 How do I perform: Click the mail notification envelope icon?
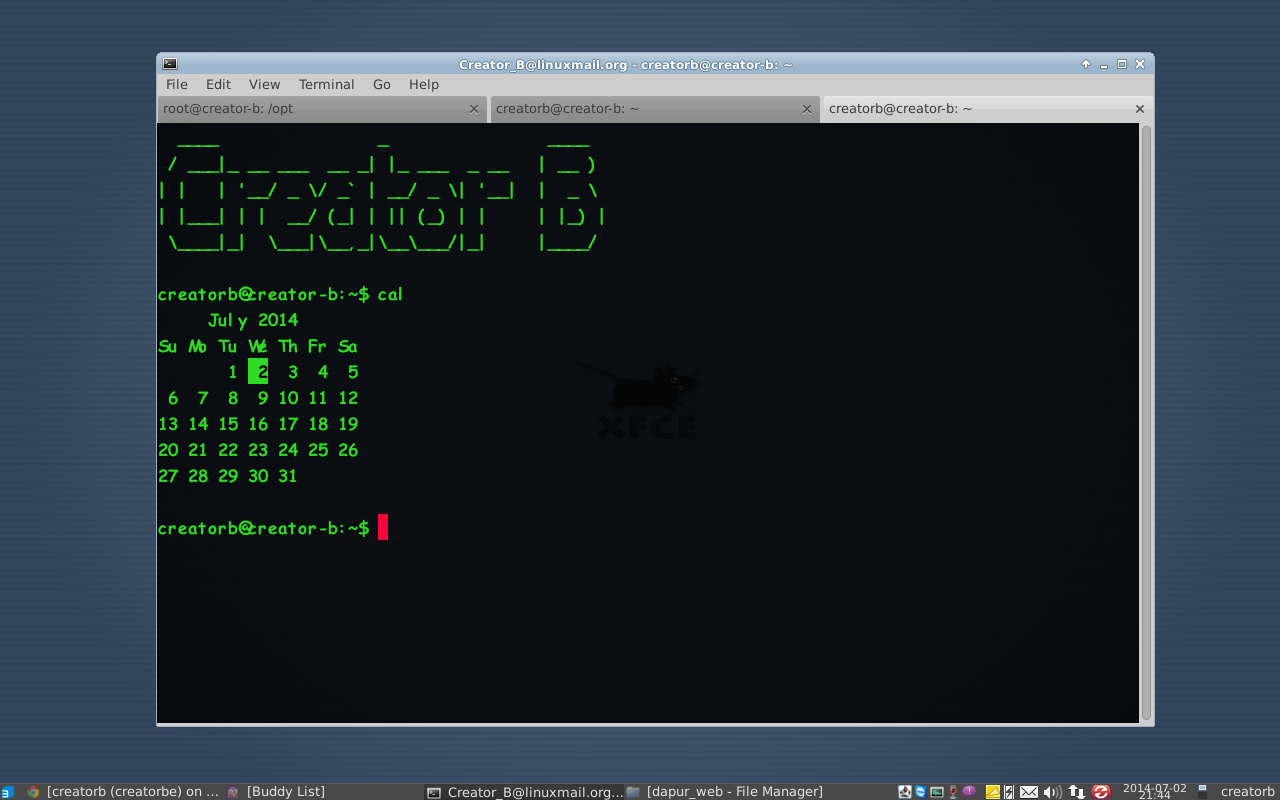[x=1029, y=791]
